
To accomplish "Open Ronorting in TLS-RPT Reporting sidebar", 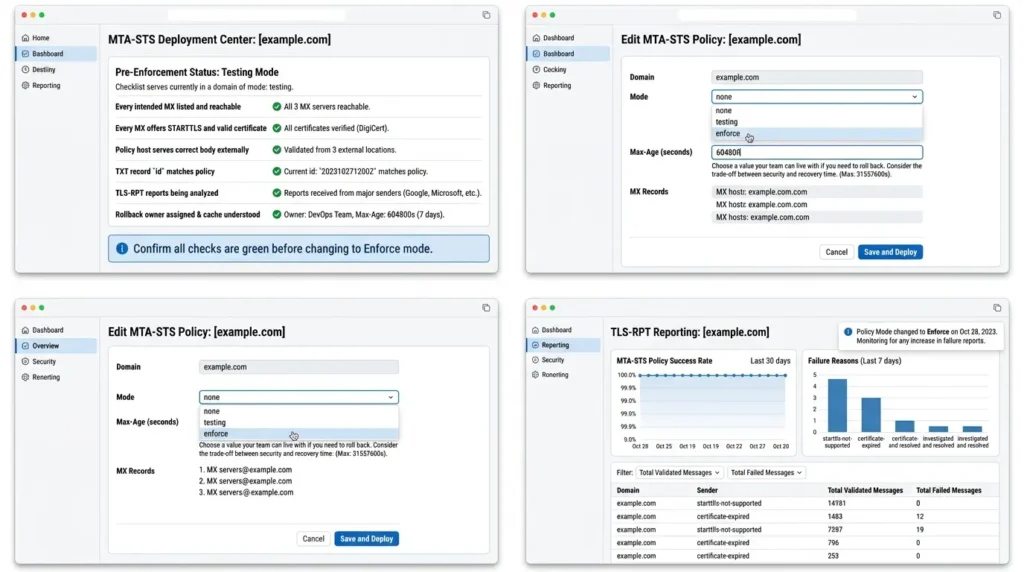I will (x=554, y=375).
